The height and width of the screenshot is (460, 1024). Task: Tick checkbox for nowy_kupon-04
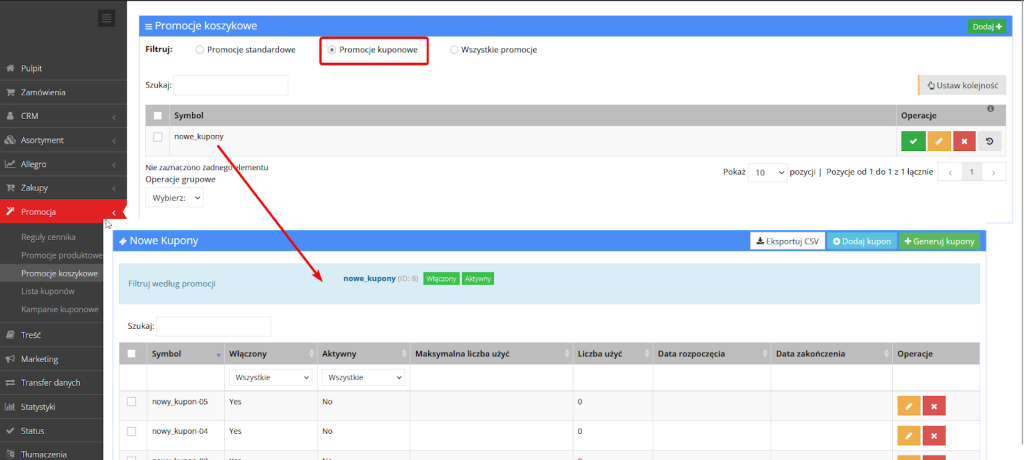(x=131, y=432)
